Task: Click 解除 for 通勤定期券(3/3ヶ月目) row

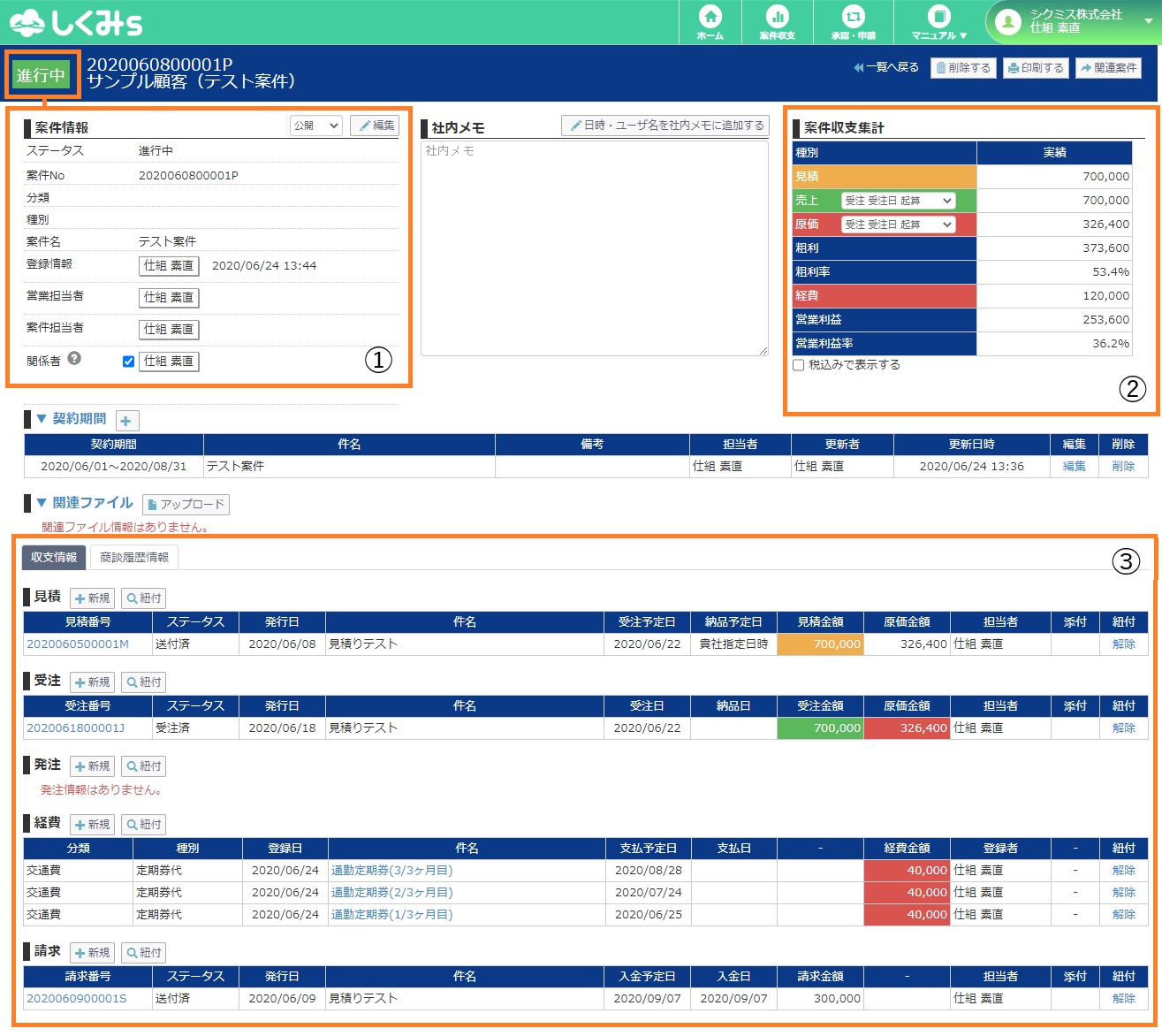Action: point(1124,871)
